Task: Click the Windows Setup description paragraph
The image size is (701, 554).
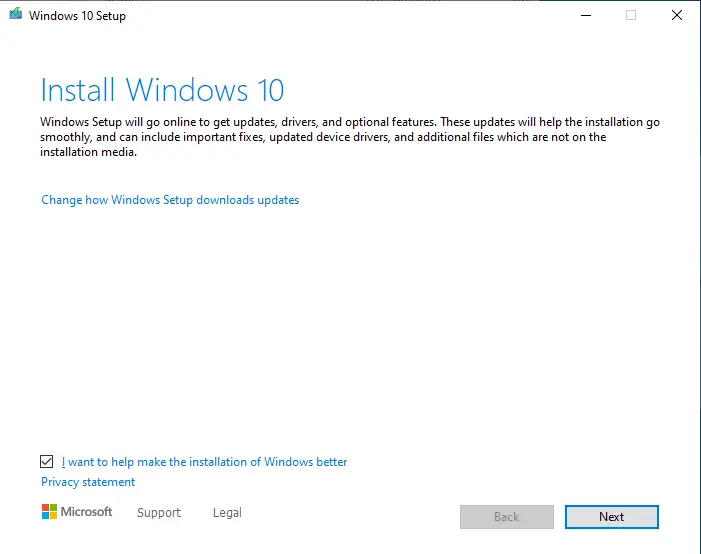Action: (x=350, y=137)
